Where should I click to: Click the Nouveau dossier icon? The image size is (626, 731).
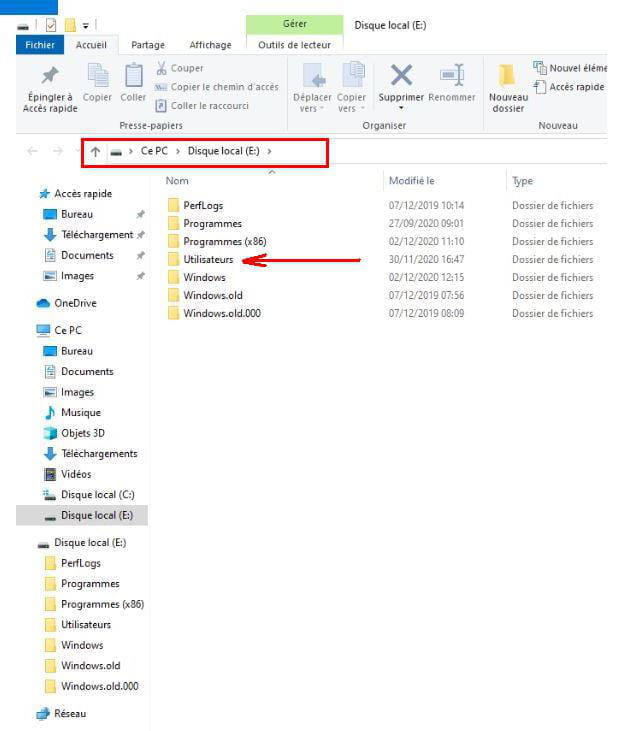pyautogui.click(x=507, y=76)
